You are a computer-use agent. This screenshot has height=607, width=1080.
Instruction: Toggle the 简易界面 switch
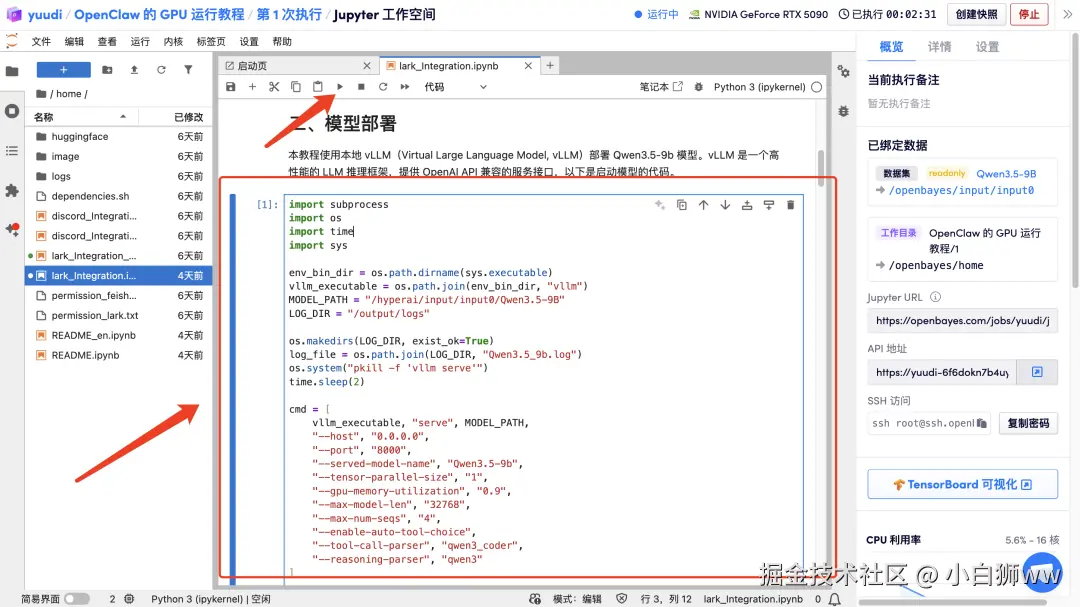pyautogui.click(x=77, y=599)
